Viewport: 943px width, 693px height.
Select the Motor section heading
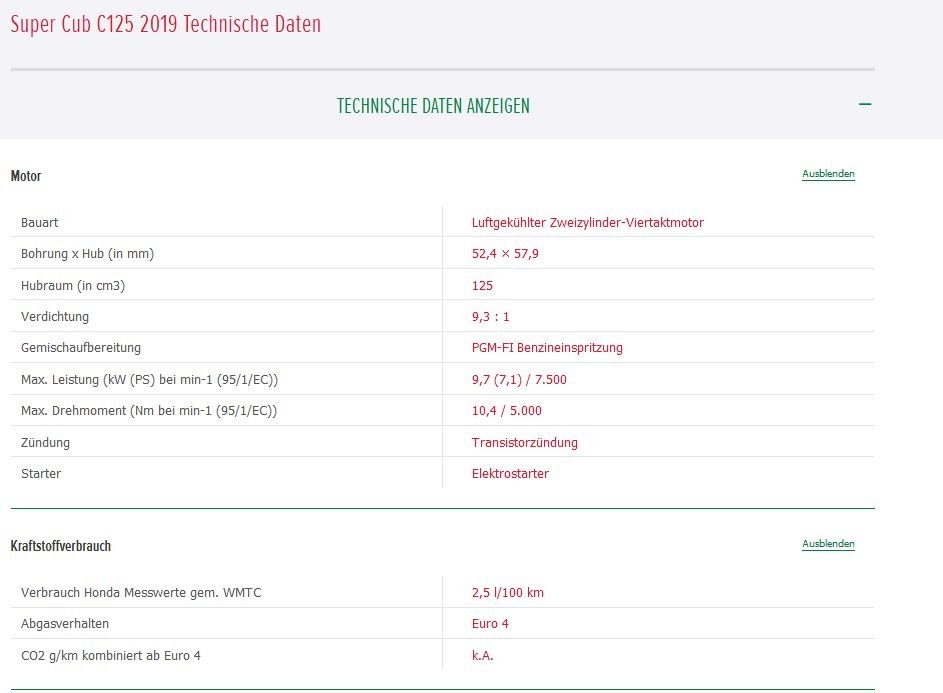[26, 176]
